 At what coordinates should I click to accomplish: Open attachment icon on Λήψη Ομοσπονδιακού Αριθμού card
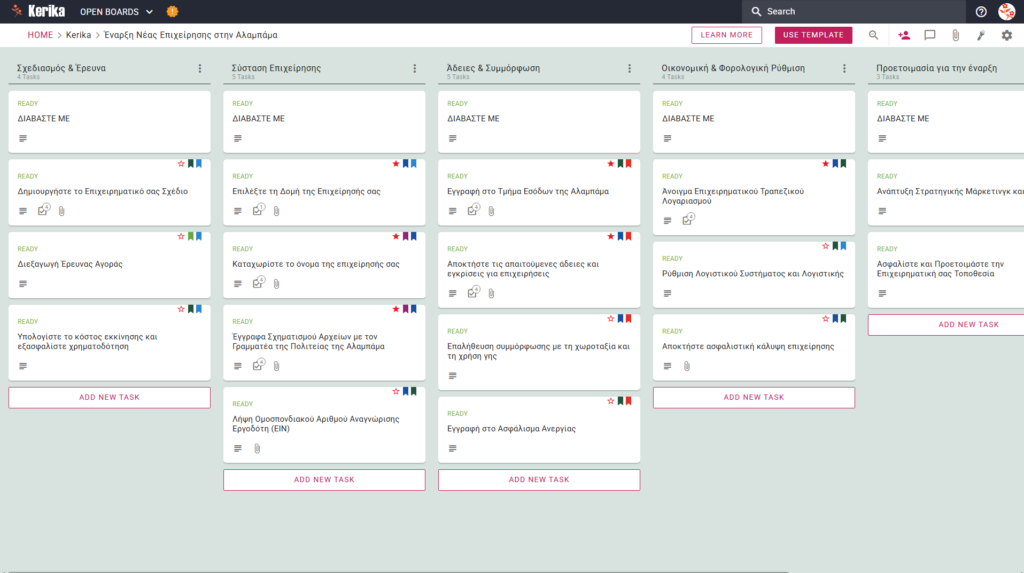click(x=257, y=448)
